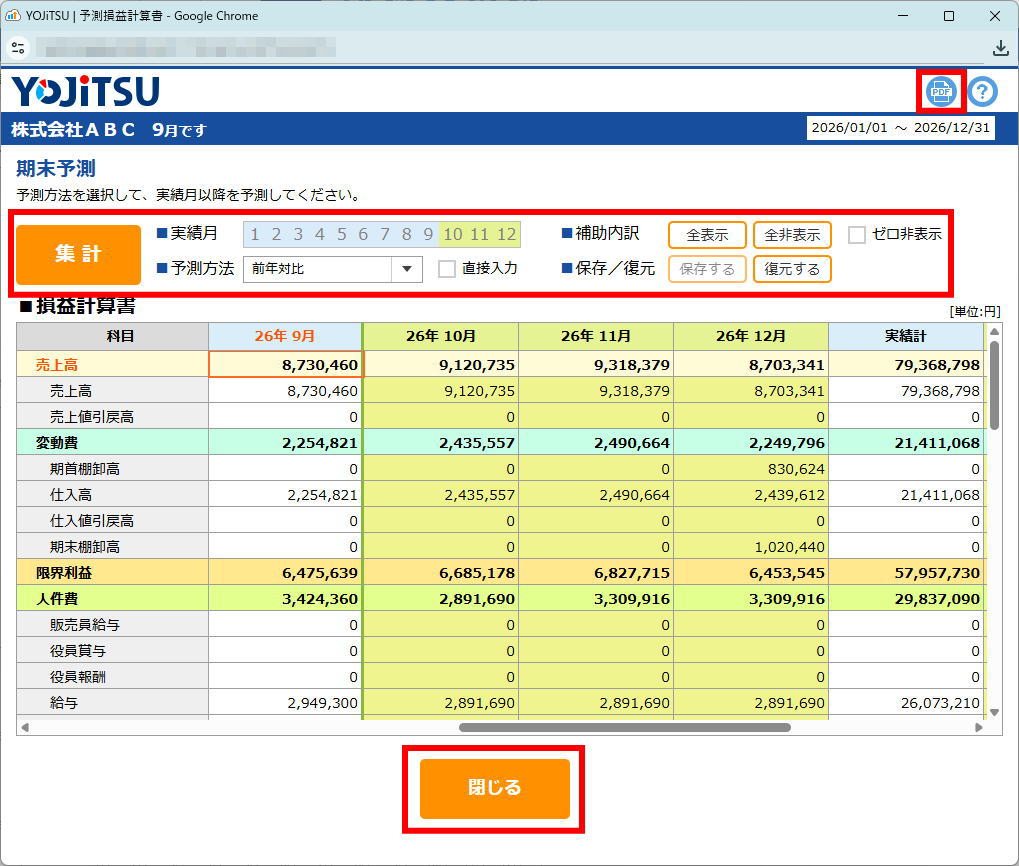Click the dropdown arrow beside 前年対比
Screen dimensions: 1019x866
pos(407,269)
